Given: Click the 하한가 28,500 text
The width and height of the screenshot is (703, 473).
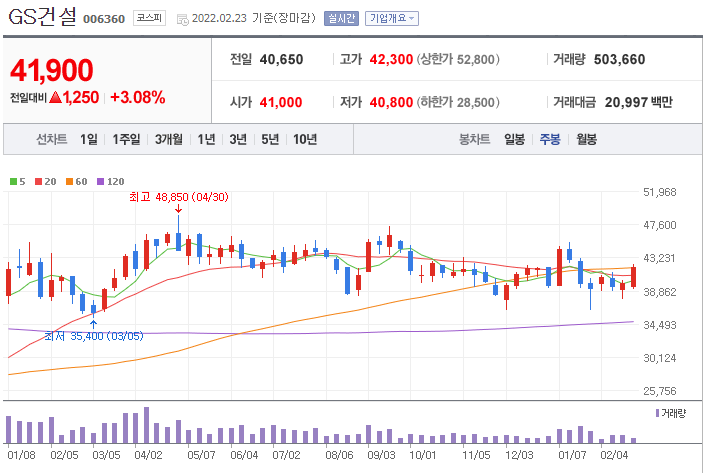Looking at the screenshot, I should [458, 102].
